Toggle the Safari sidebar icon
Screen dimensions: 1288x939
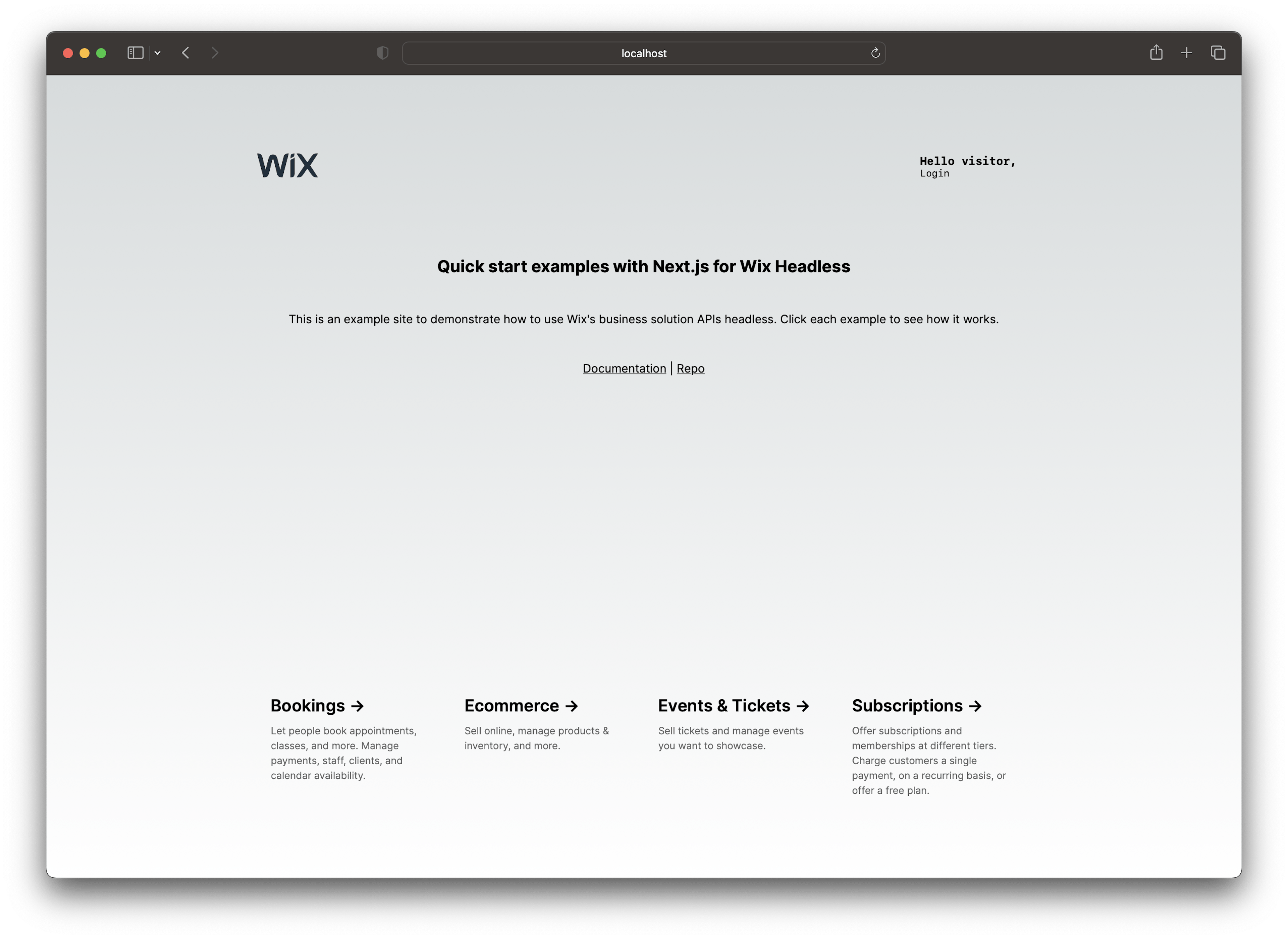coord(135,53)
